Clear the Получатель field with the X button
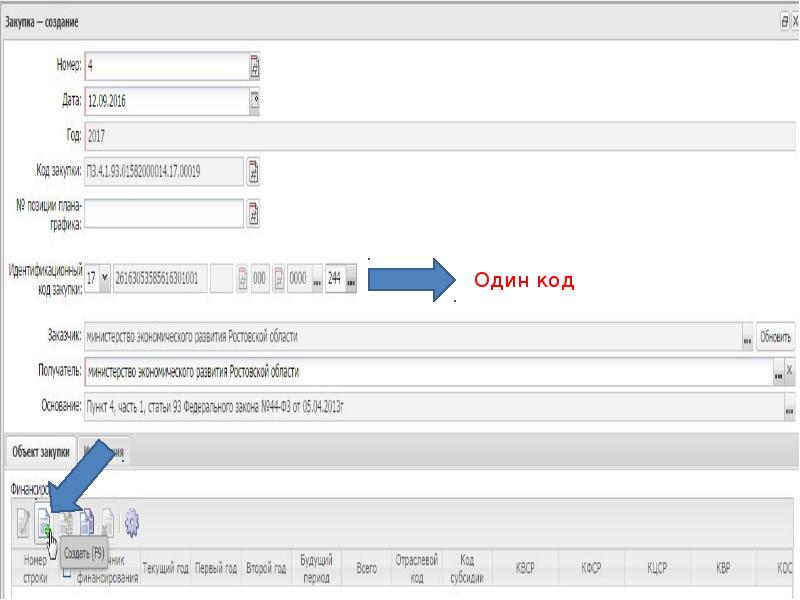This screenshot has height=600, width=800. point(789,371)
